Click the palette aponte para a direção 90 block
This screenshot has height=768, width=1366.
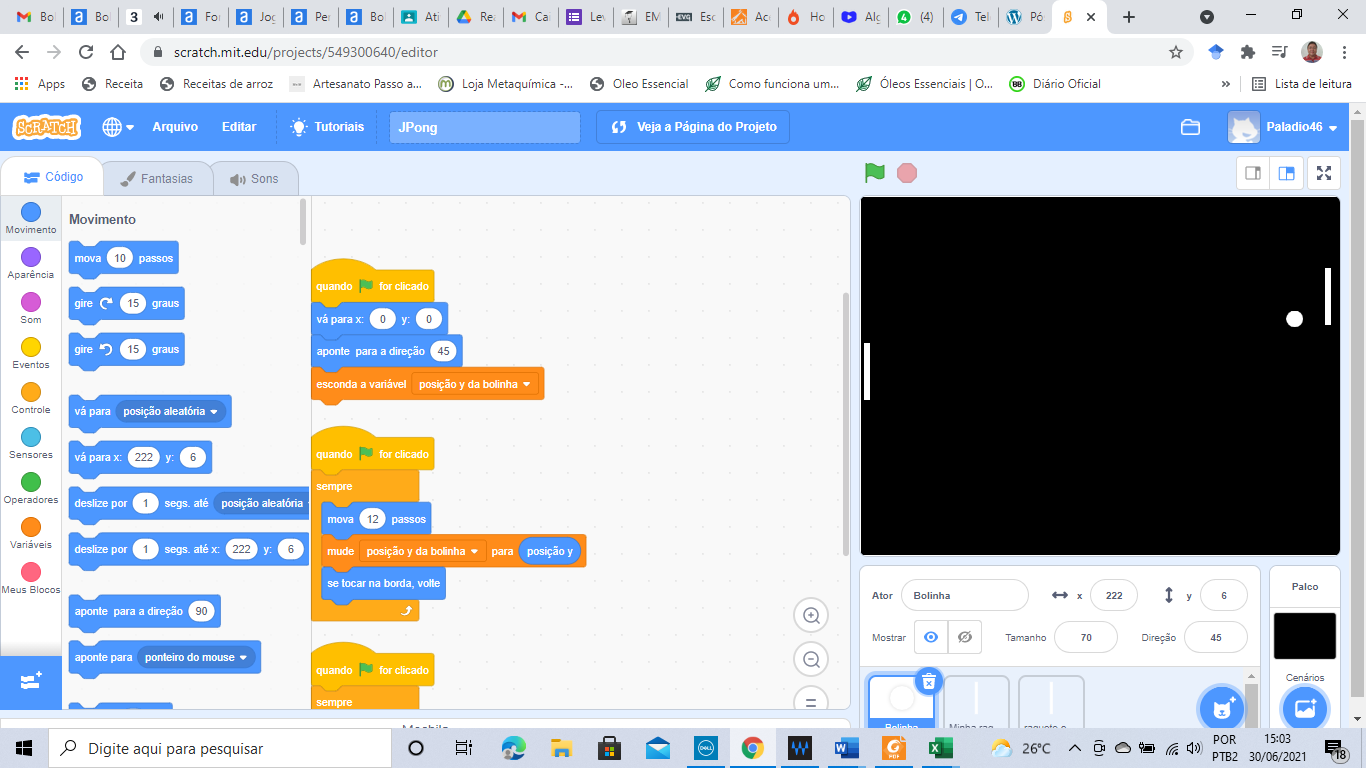(x=145, y=611)
